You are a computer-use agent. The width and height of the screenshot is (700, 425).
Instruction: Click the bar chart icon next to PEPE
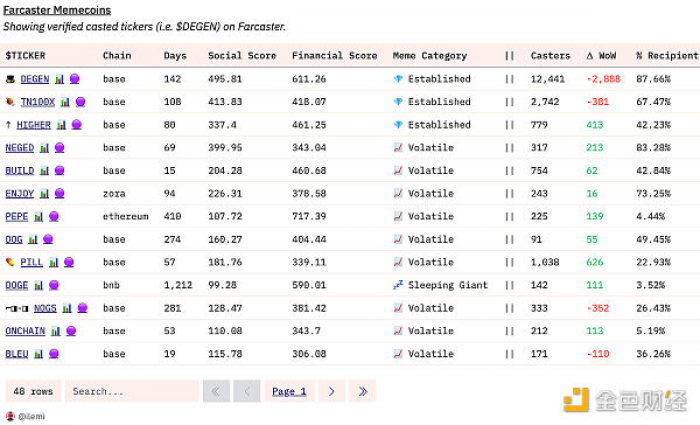(x=38, y=217)
